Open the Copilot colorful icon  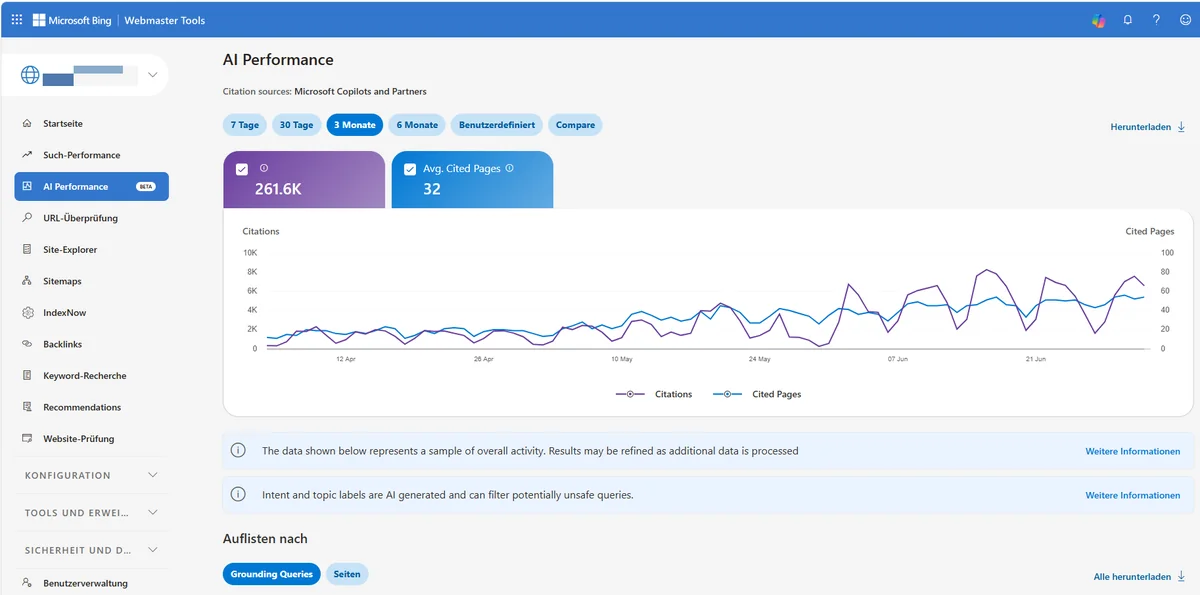tap(1098, 20)
